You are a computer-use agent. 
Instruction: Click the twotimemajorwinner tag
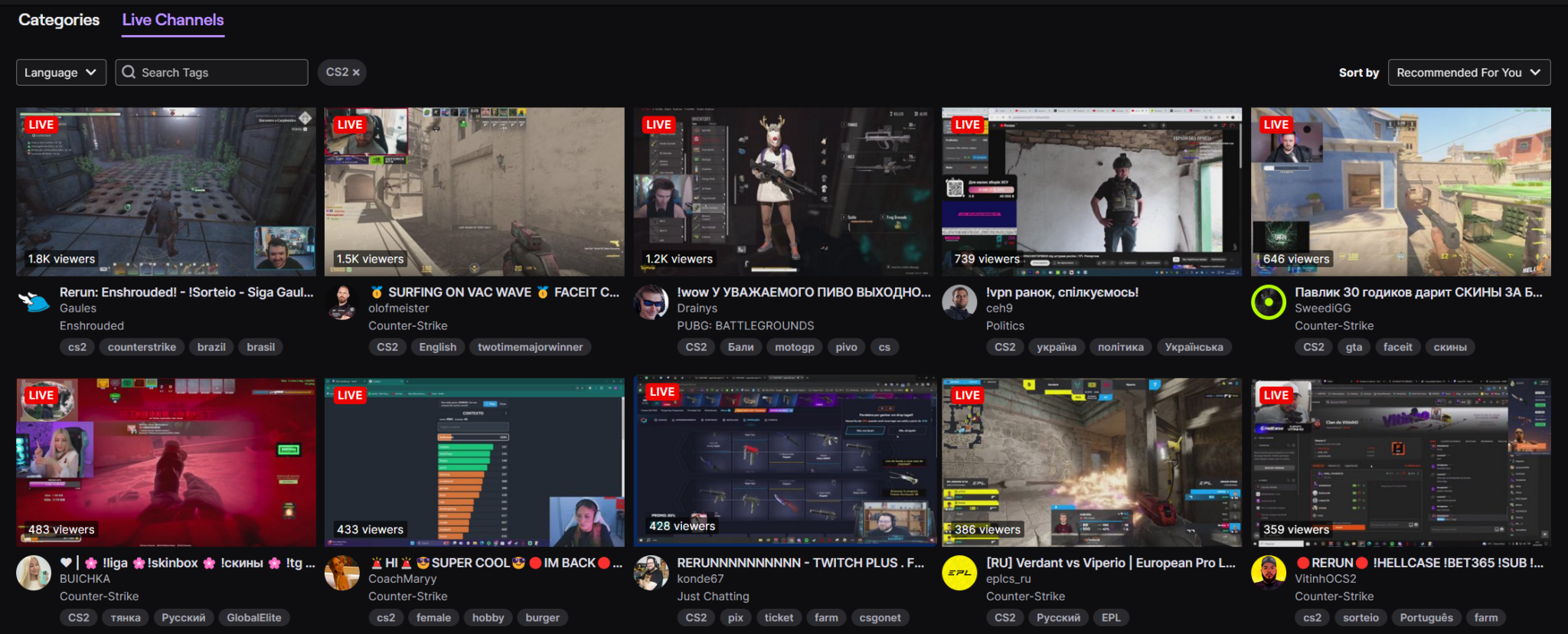531,347
